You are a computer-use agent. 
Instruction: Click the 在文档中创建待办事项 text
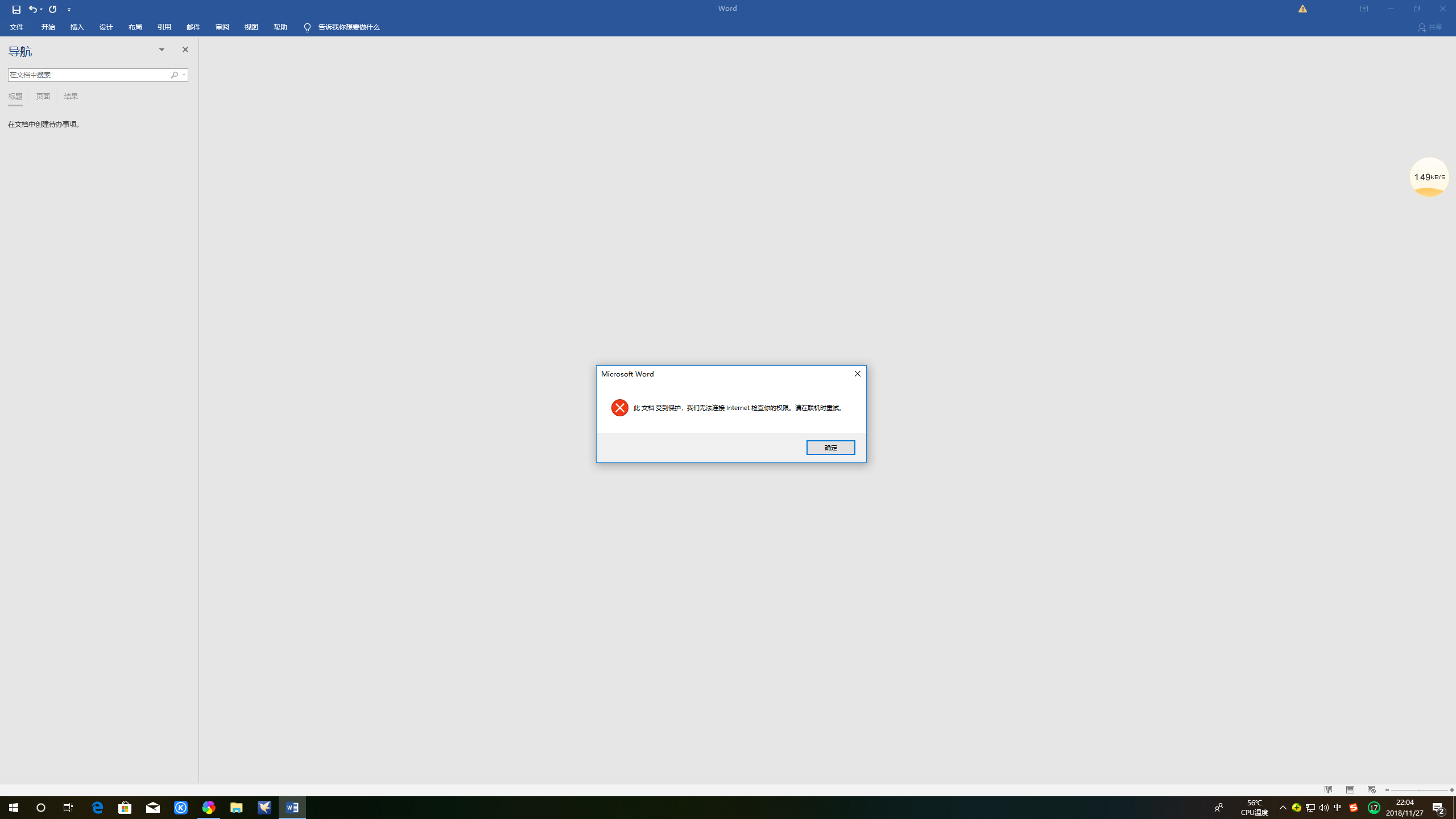[44, 124]
